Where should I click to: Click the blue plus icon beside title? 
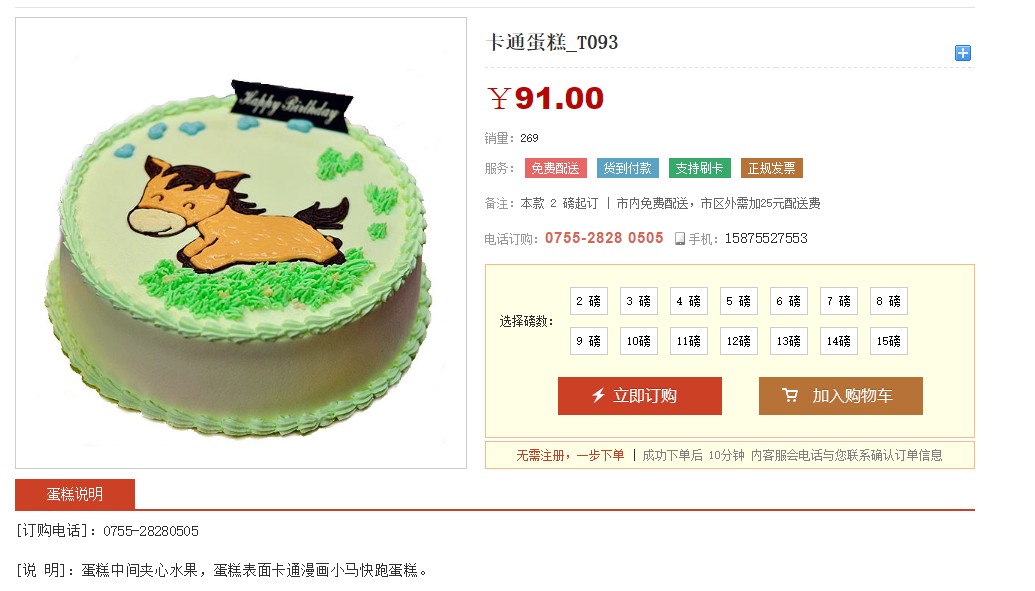962,53
